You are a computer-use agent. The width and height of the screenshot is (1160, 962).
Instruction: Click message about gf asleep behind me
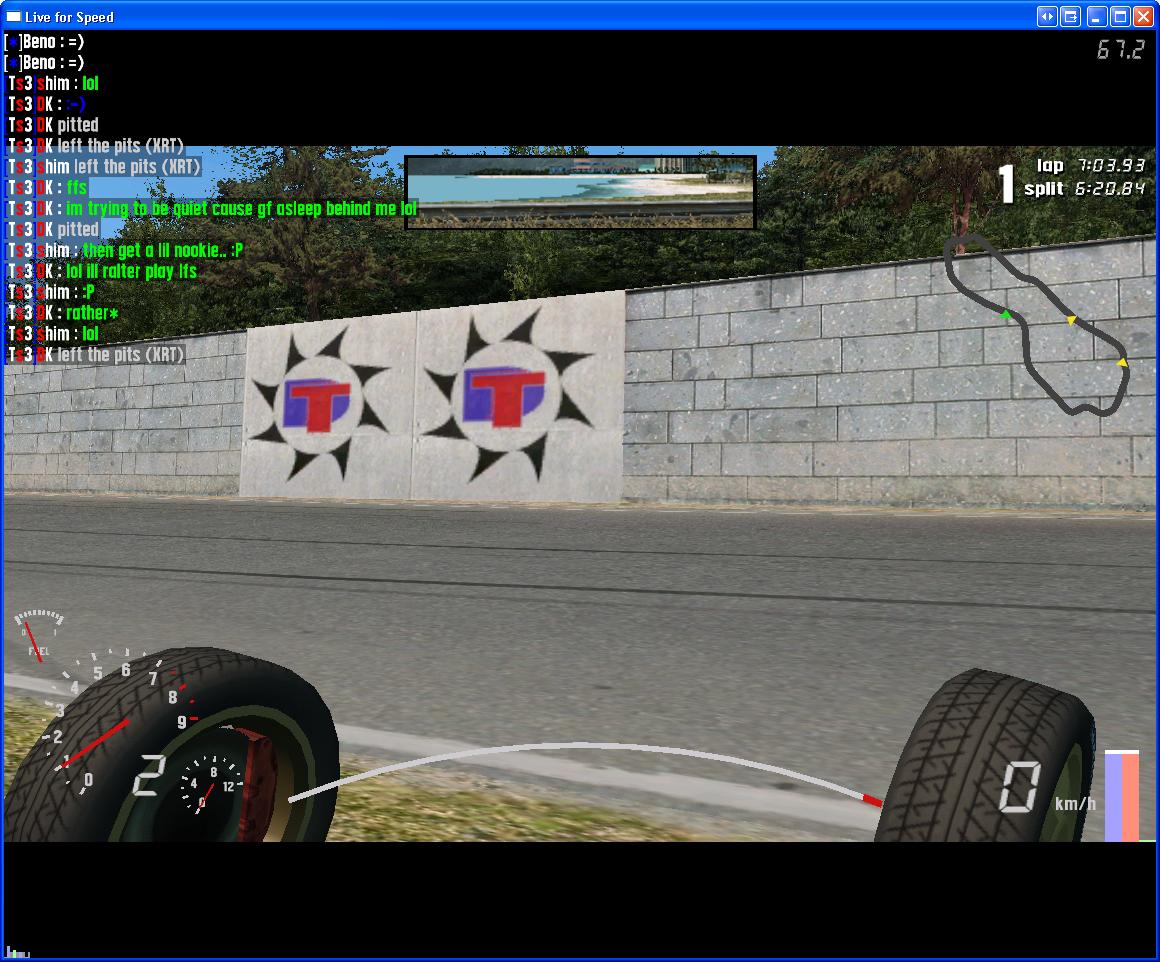tap(212, 209)
